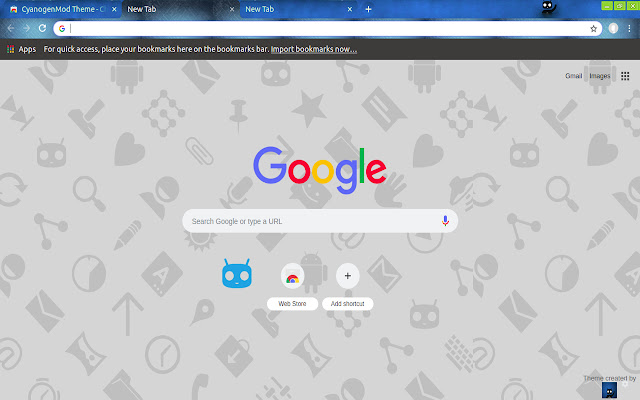Close the last New Tab
This screenshot has height=400, width=640.
click(x=349, y=9)
